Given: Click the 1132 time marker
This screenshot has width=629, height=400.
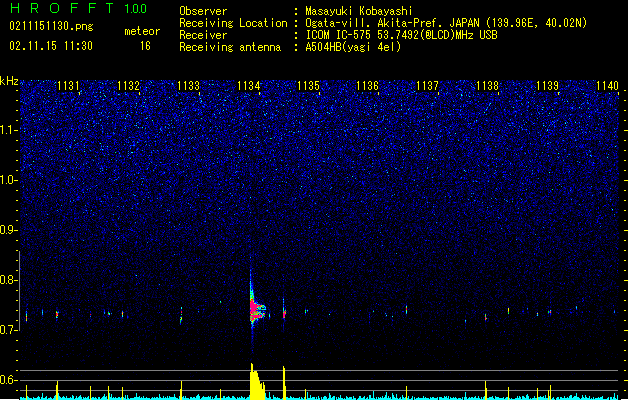Looking at the screenshot, I should click(128, 85).
